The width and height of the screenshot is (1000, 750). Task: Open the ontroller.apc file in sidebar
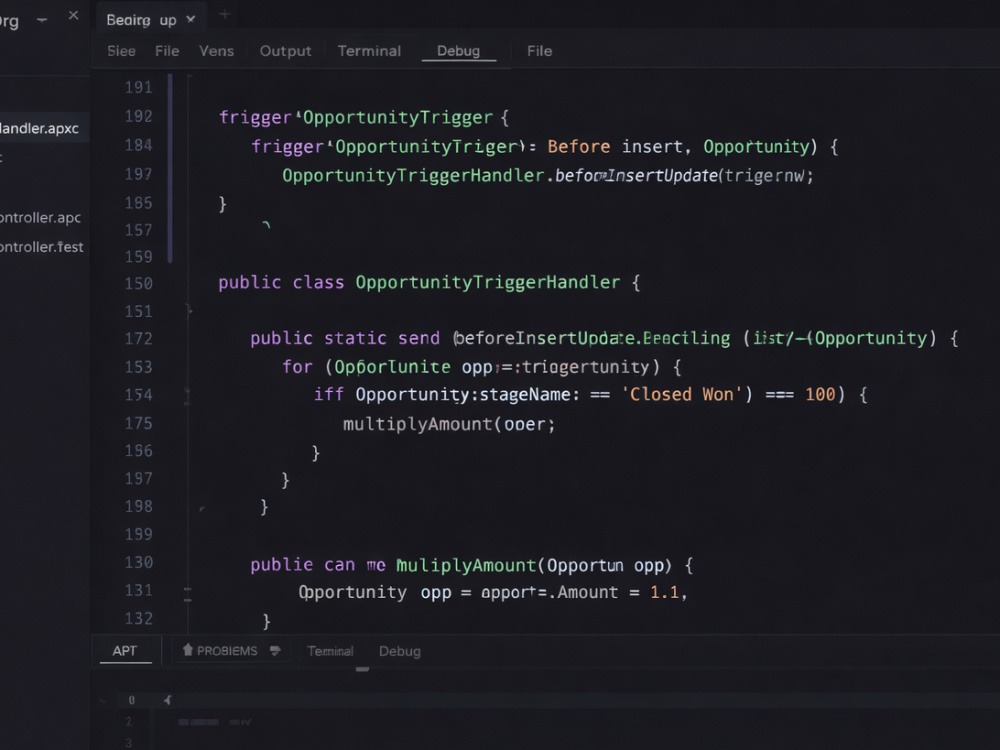click(41, 217)
